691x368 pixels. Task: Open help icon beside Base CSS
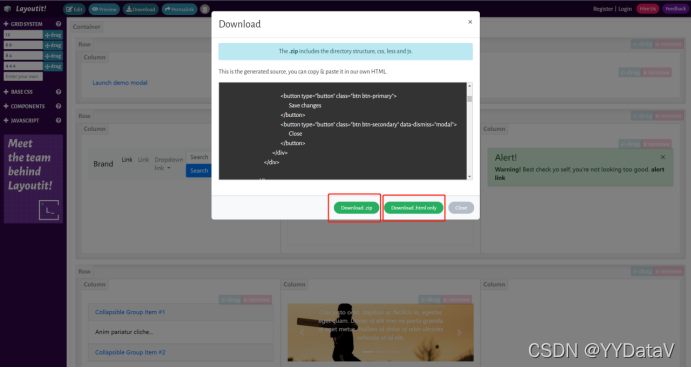point(58,92)
